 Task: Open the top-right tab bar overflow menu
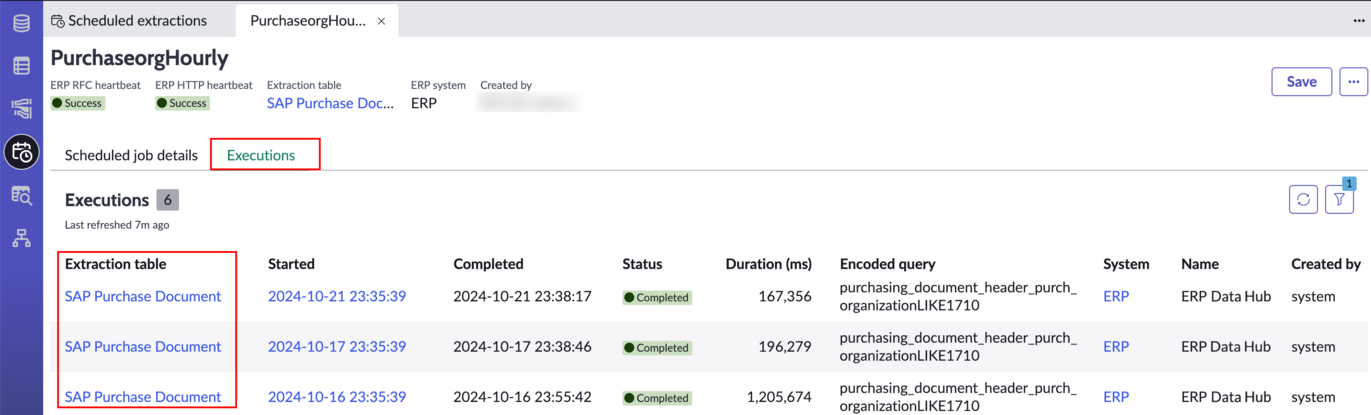pos(1358,21)
